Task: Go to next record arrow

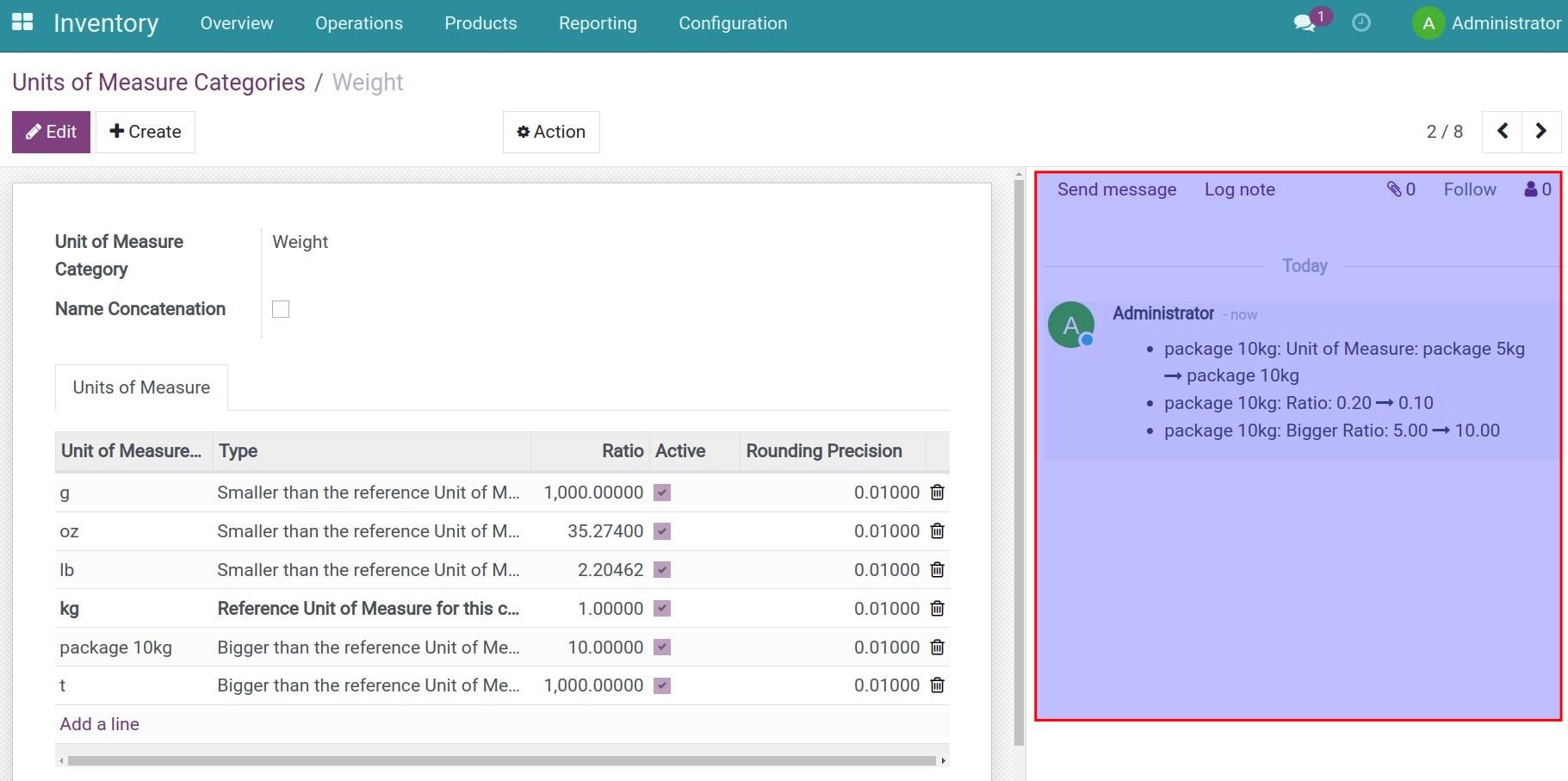Action: point(1541,132)
